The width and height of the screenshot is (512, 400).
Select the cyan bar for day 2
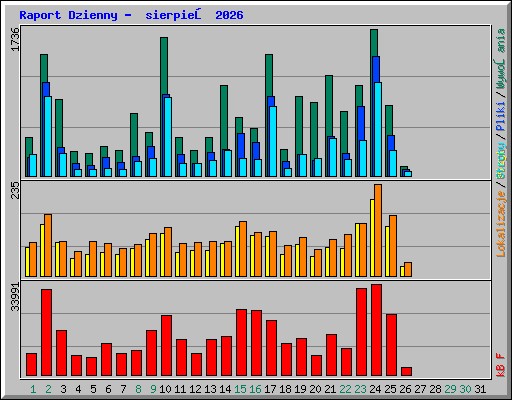[x=48, y=136]
